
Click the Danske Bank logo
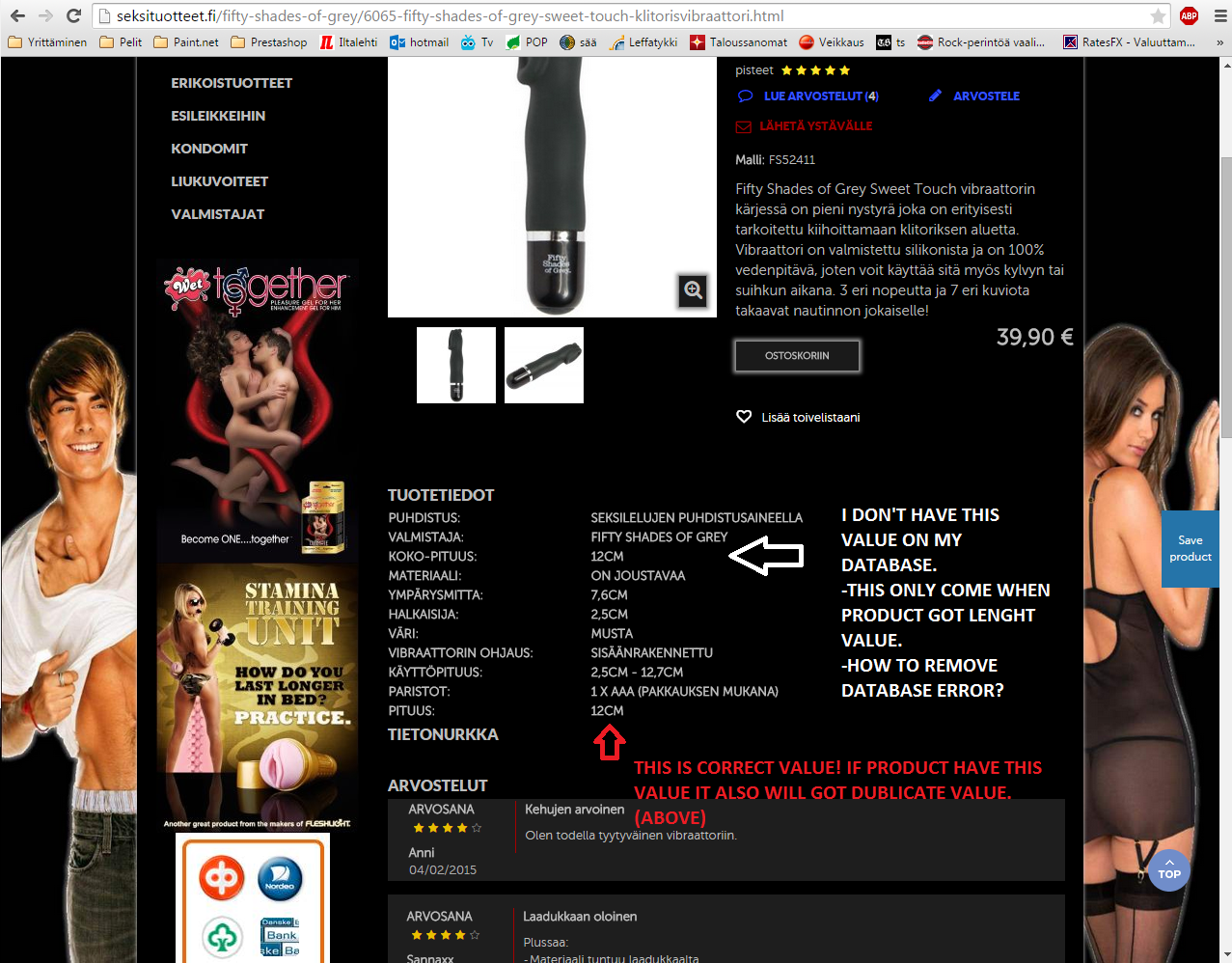(281, 936)
